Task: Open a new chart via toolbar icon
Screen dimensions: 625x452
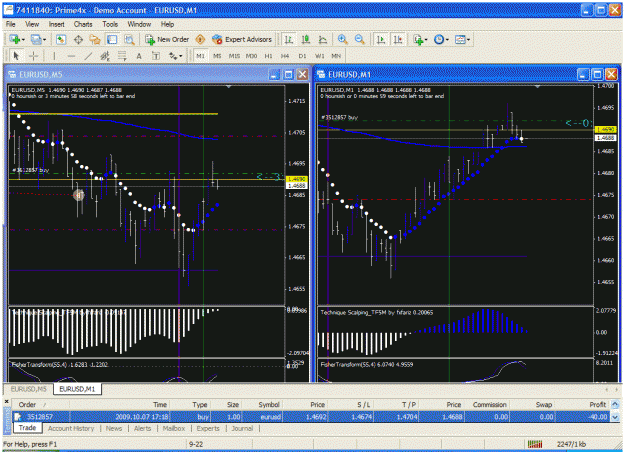Action: pyautogui.click(x=15, y=39)
